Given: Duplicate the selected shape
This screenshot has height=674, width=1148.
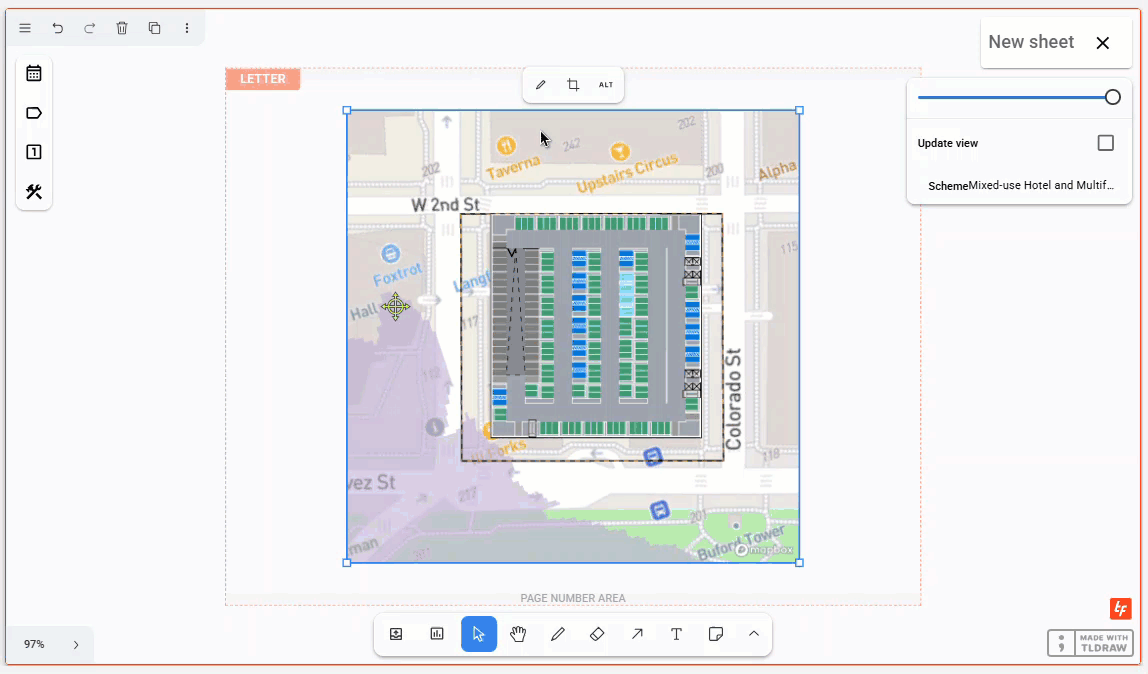Looking at the screenshot, I should pos(154,28).
